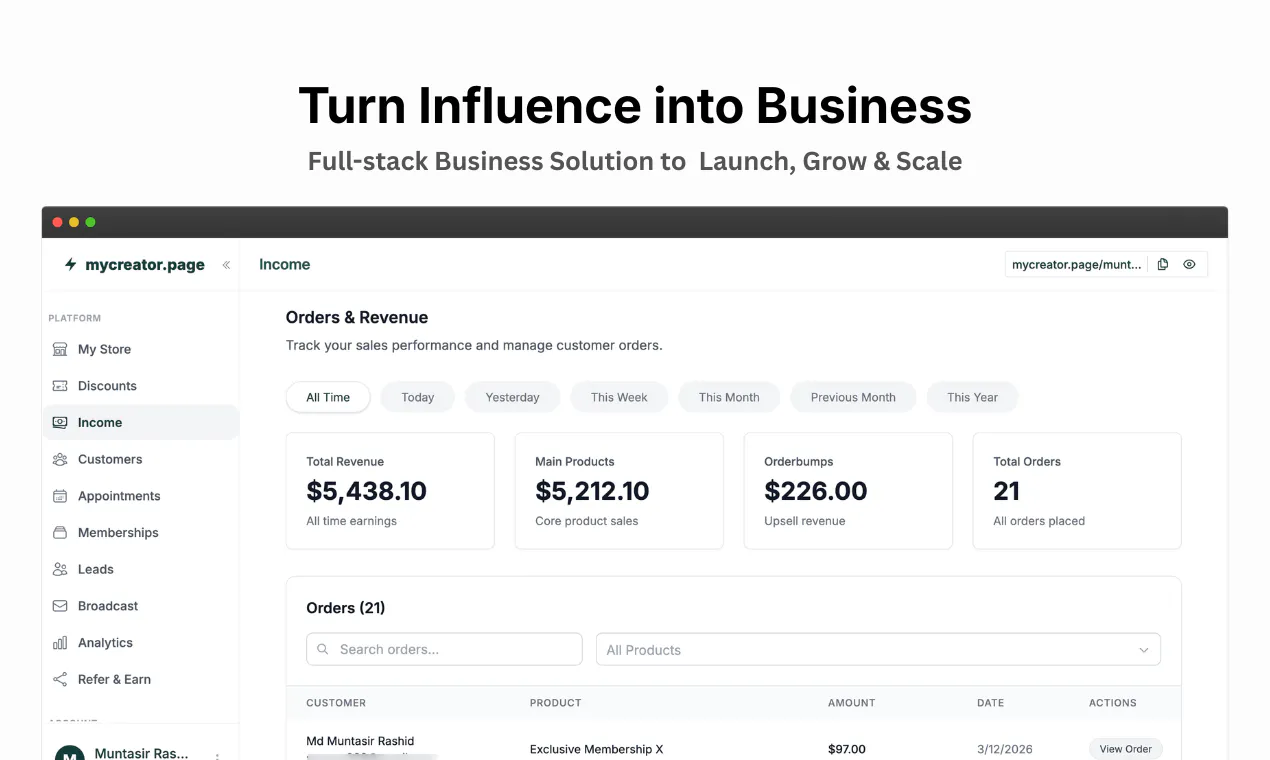Click the Refer & Earn share icon
This screenshot has height=760, width=1270.
tap(60, 680)
